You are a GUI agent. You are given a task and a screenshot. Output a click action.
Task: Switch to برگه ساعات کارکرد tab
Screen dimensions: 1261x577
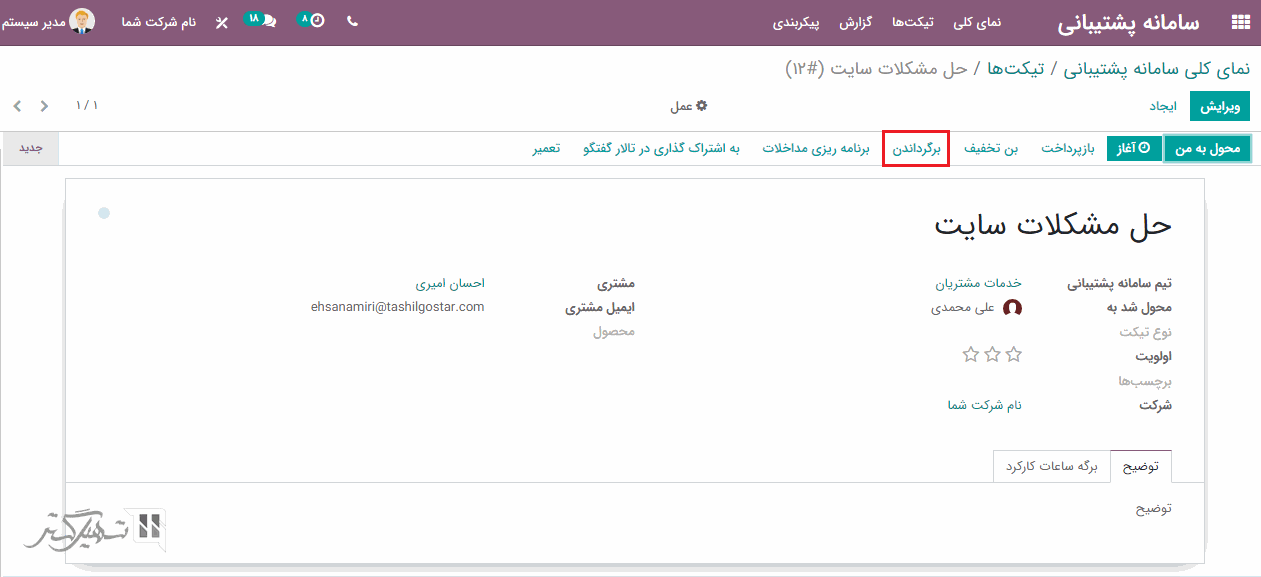pyautogui.click(x=1051, y=467)
